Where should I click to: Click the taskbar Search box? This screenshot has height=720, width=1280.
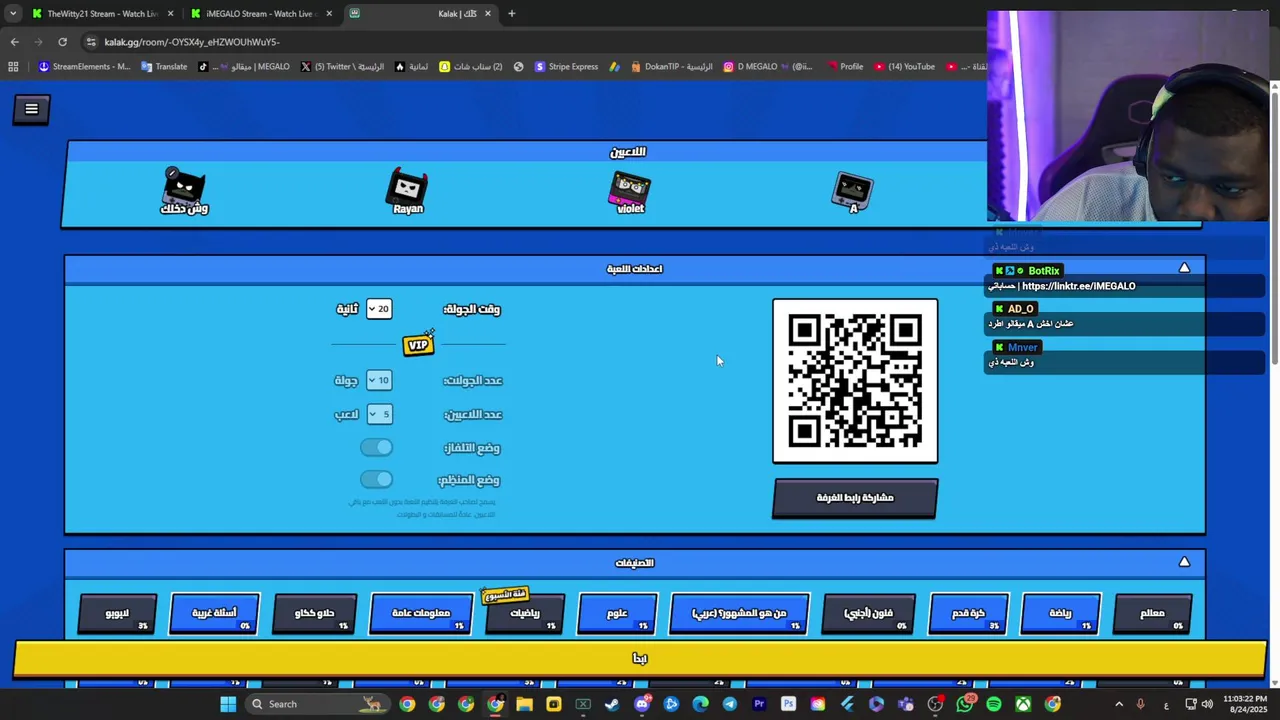pos(316,704)
